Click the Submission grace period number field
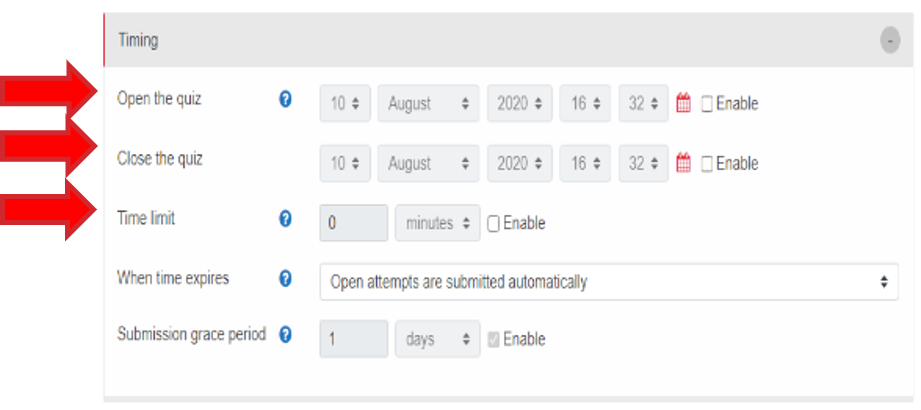The width and height of the screenshot is (921, 410). [353, 339]
